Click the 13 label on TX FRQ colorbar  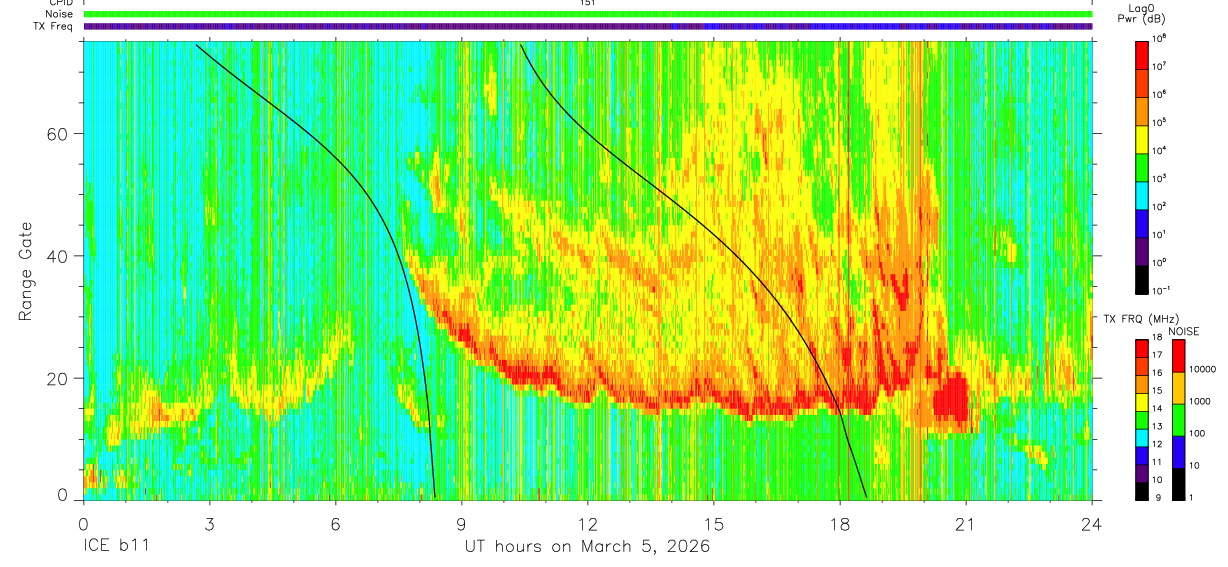[1157, 427]
